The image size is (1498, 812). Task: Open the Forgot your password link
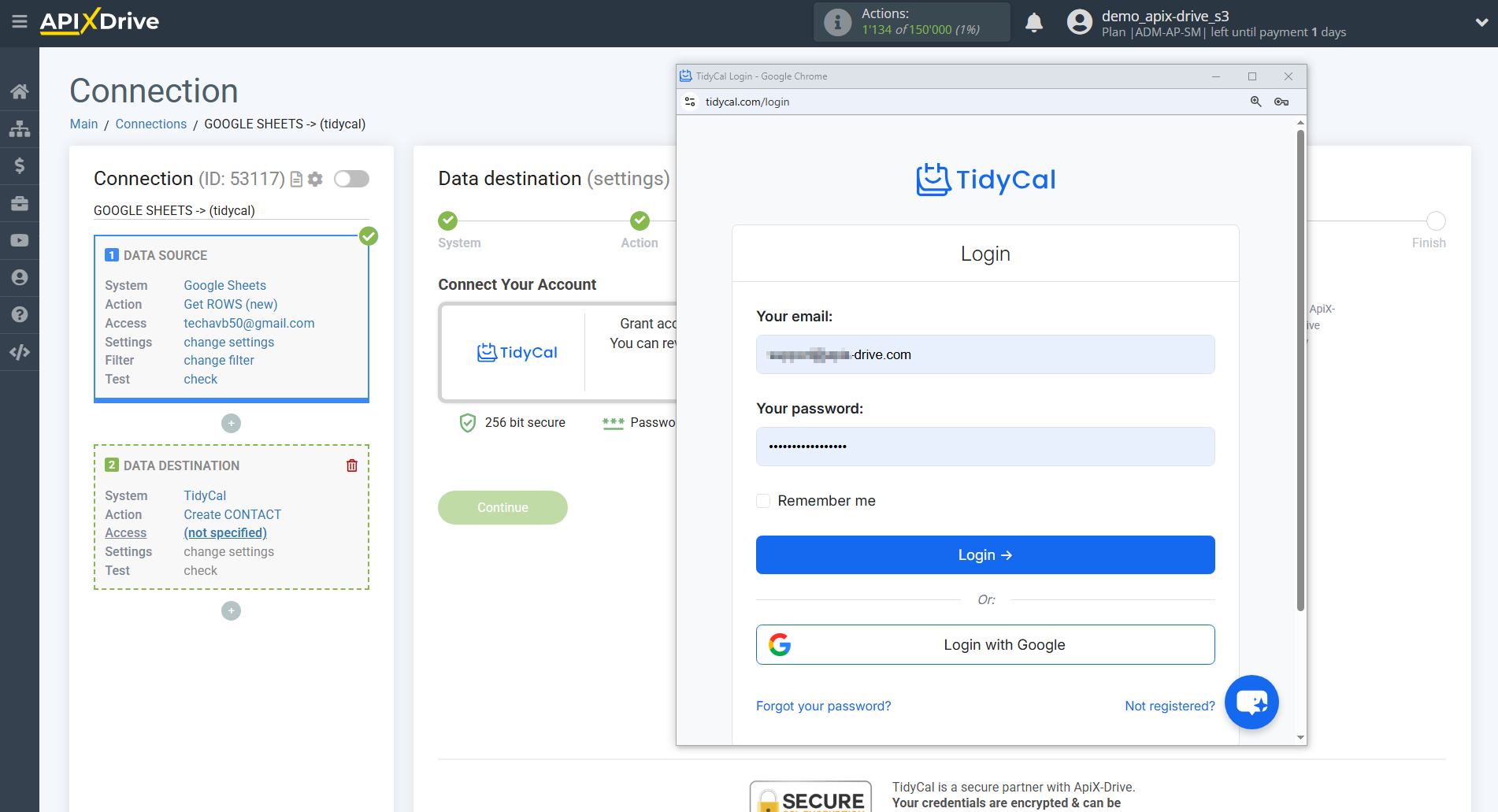(x=823, y=706)
